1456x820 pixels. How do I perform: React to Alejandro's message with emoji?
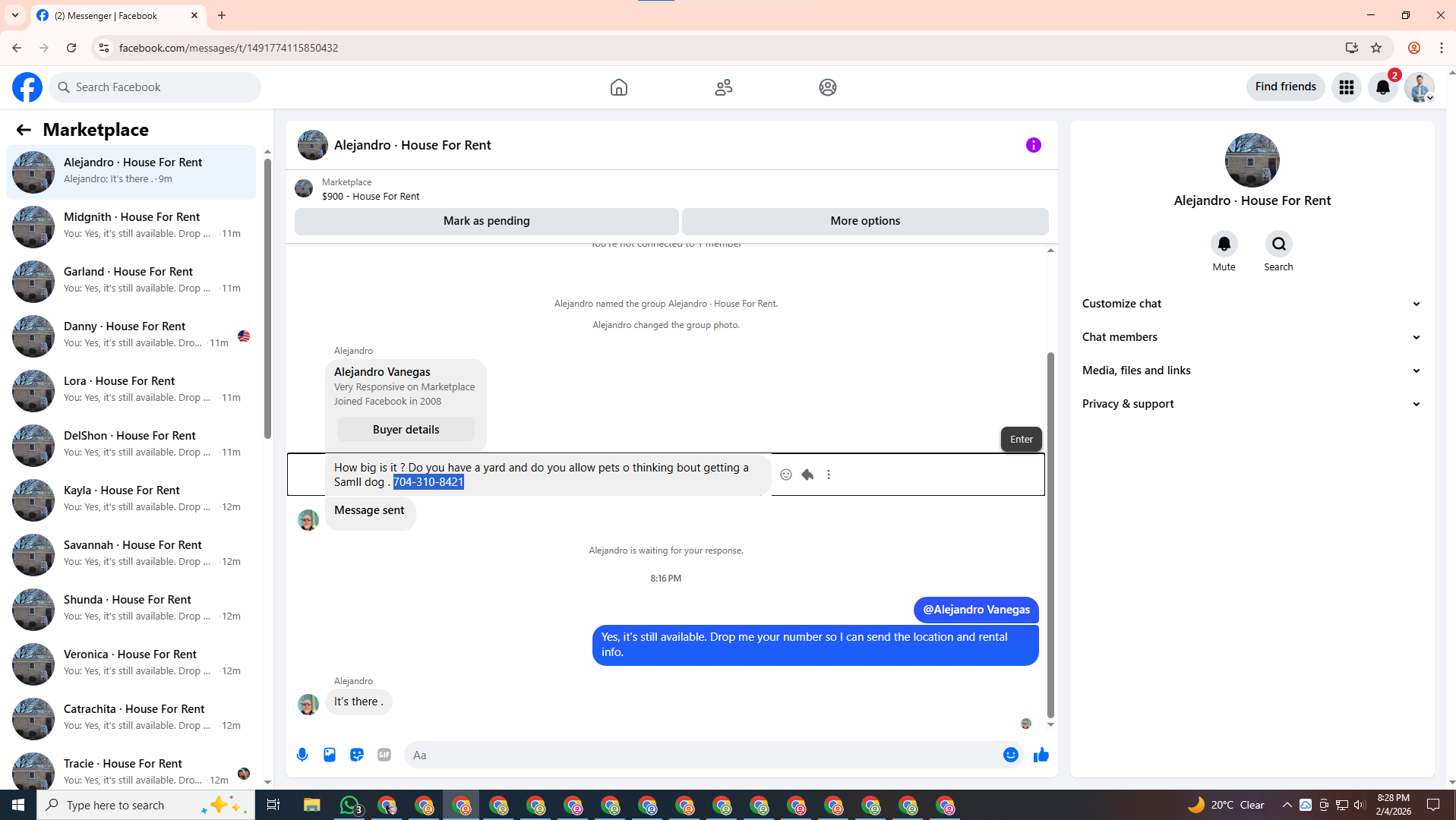(x=786, y=475)
